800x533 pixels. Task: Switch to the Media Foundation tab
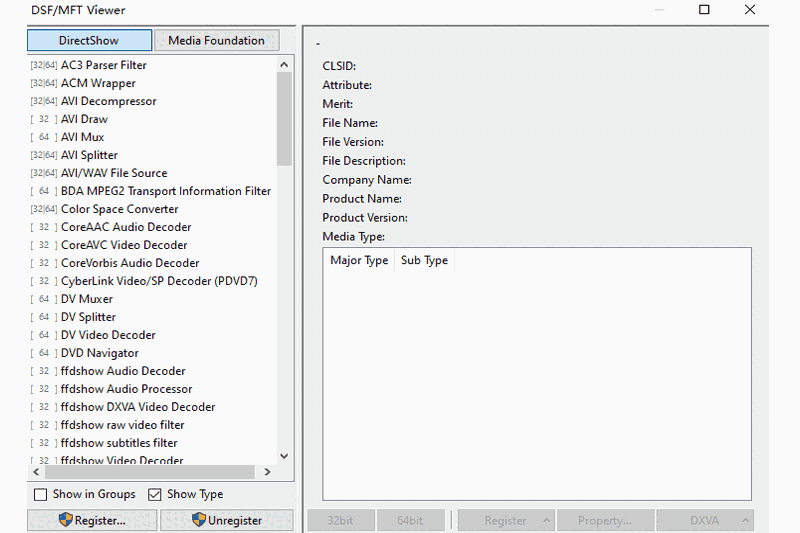pyautogui.click(x=216, y=41)
